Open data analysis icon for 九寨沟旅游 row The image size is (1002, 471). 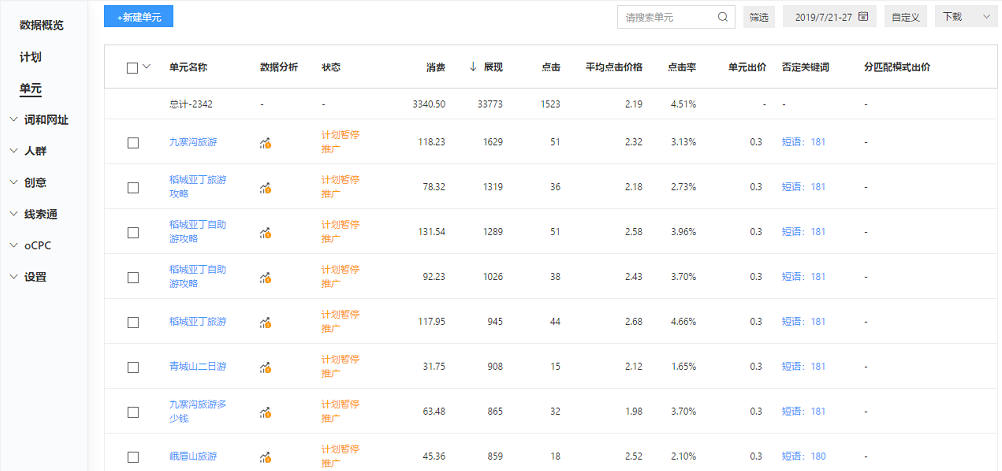(x=265, y=143)
